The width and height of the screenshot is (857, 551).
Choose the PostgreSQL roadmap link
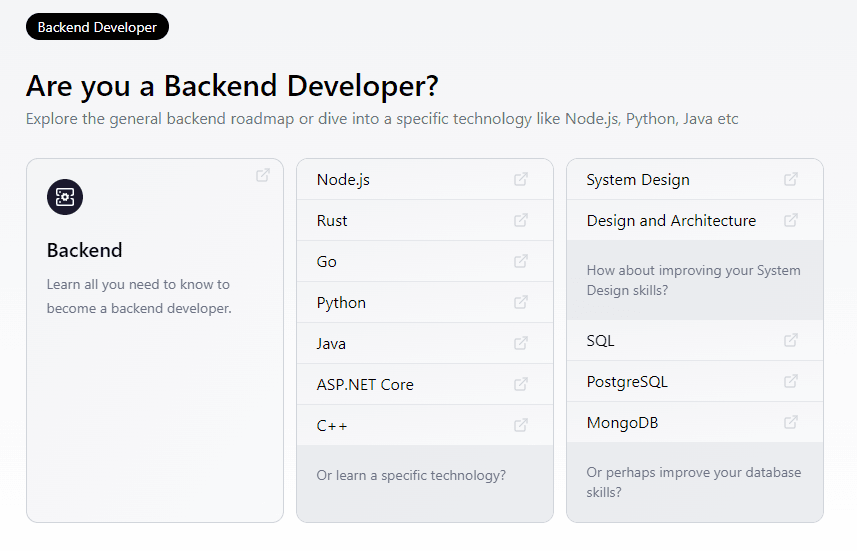coord(627,382)
